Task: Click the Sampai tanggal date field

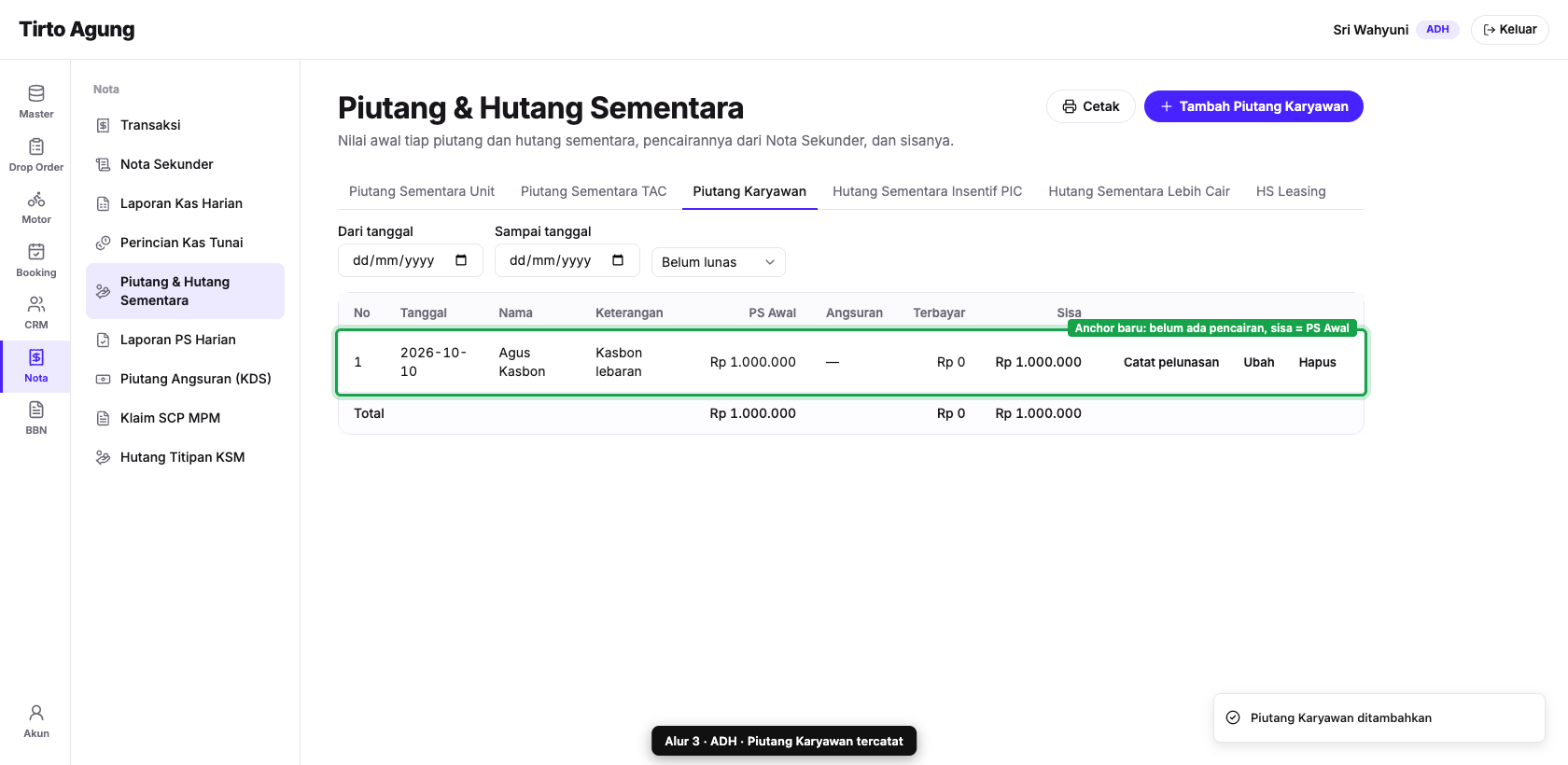Action: [567, 260]
